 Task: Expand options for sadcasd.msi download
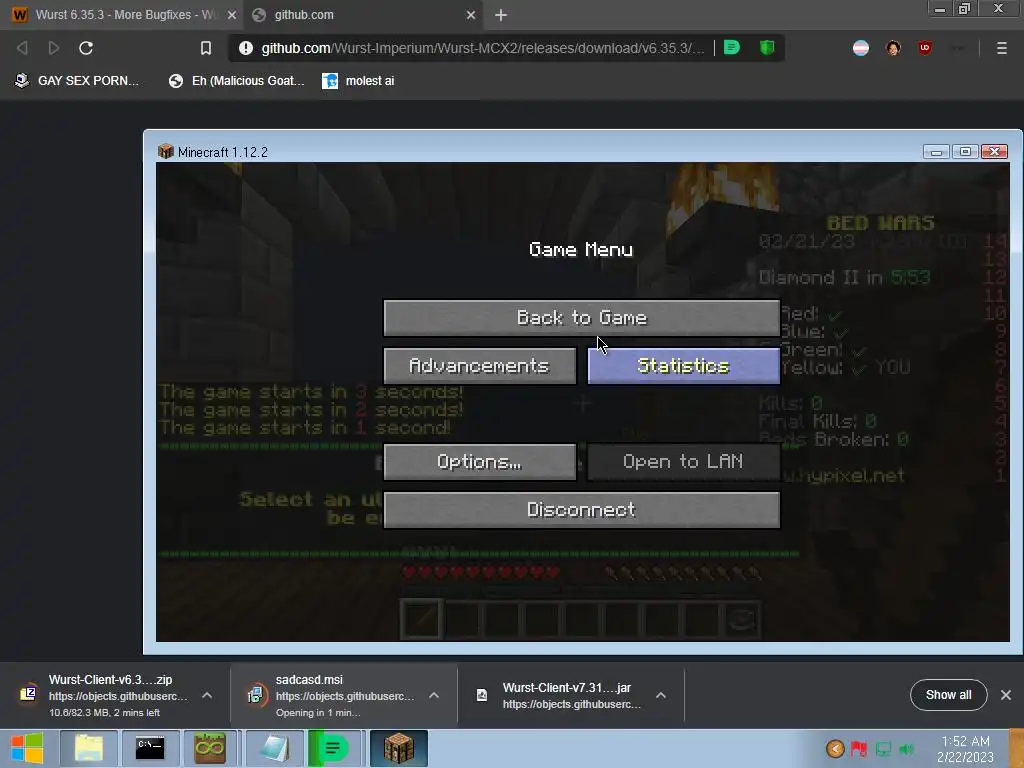tap(434, 696)
